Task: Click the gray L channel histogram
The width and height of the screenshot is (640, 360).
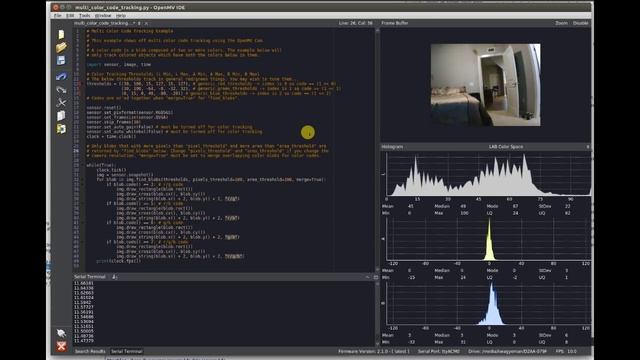Action: [x=489, y=175]
